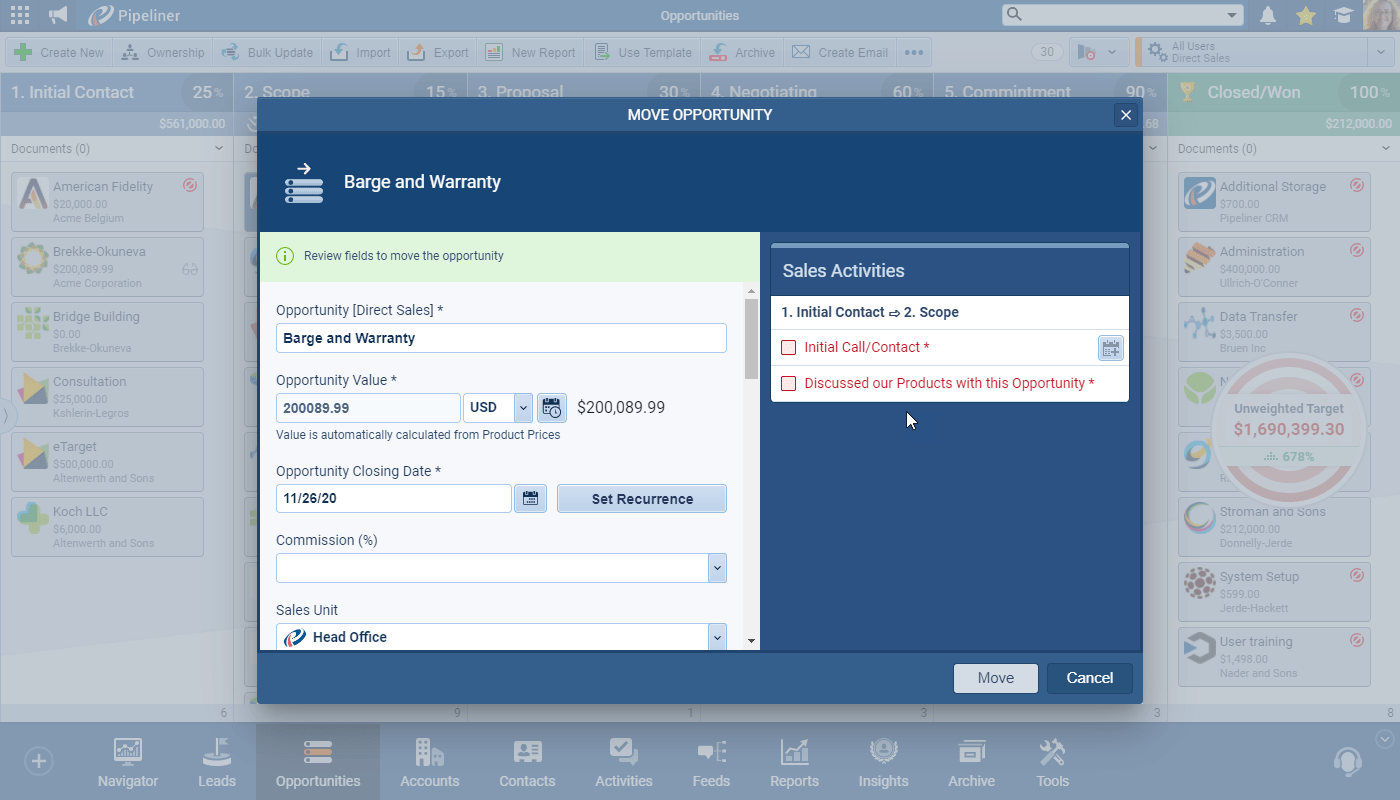Image resolution: width=1400 pixels, height=800 pixels.
Task: Check Discussed our Products with this Opportunity
Action: [788, 384]
